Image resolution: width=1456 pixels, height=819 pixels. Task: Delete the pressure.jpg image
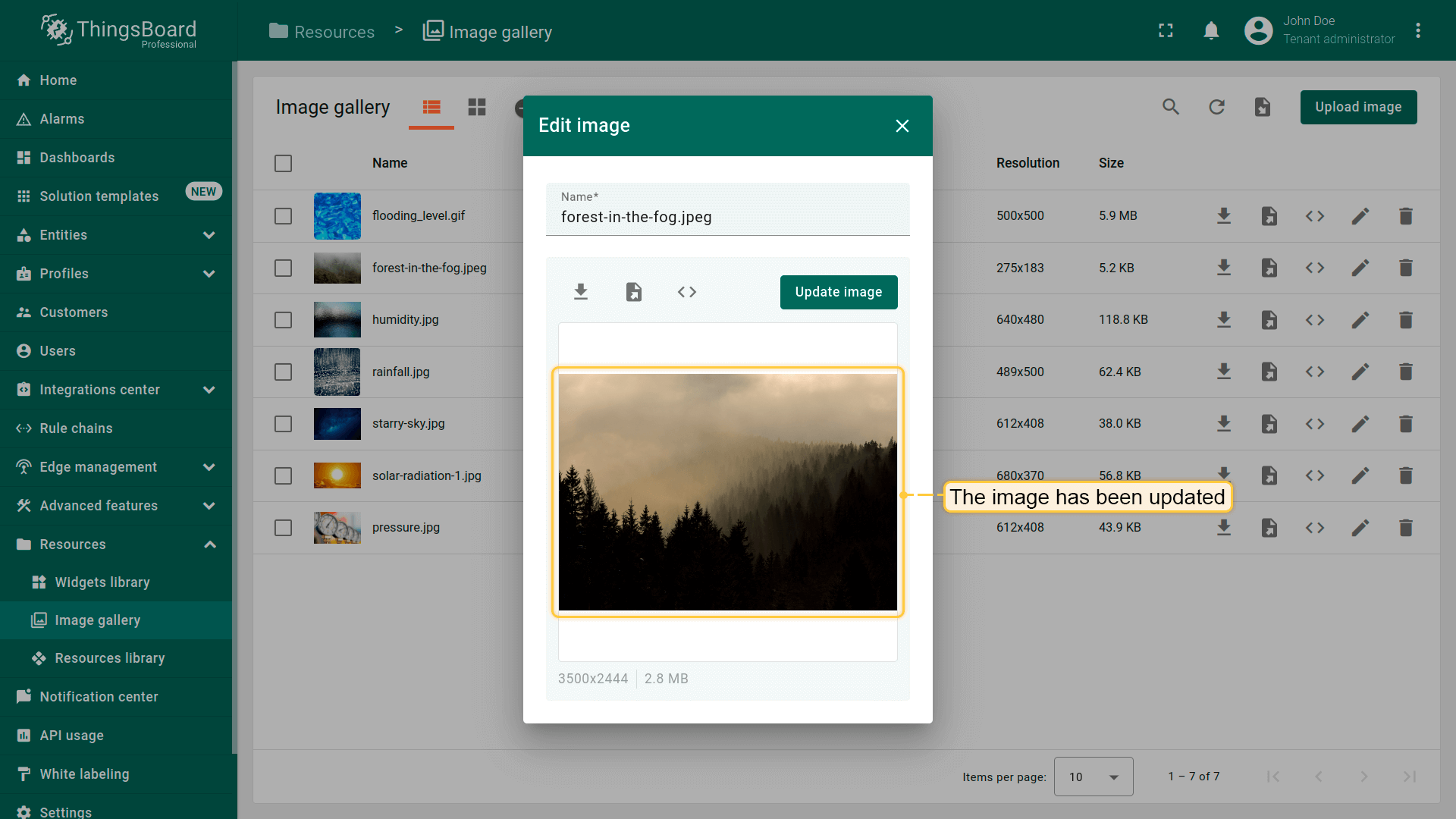[x=1405, y=528]
